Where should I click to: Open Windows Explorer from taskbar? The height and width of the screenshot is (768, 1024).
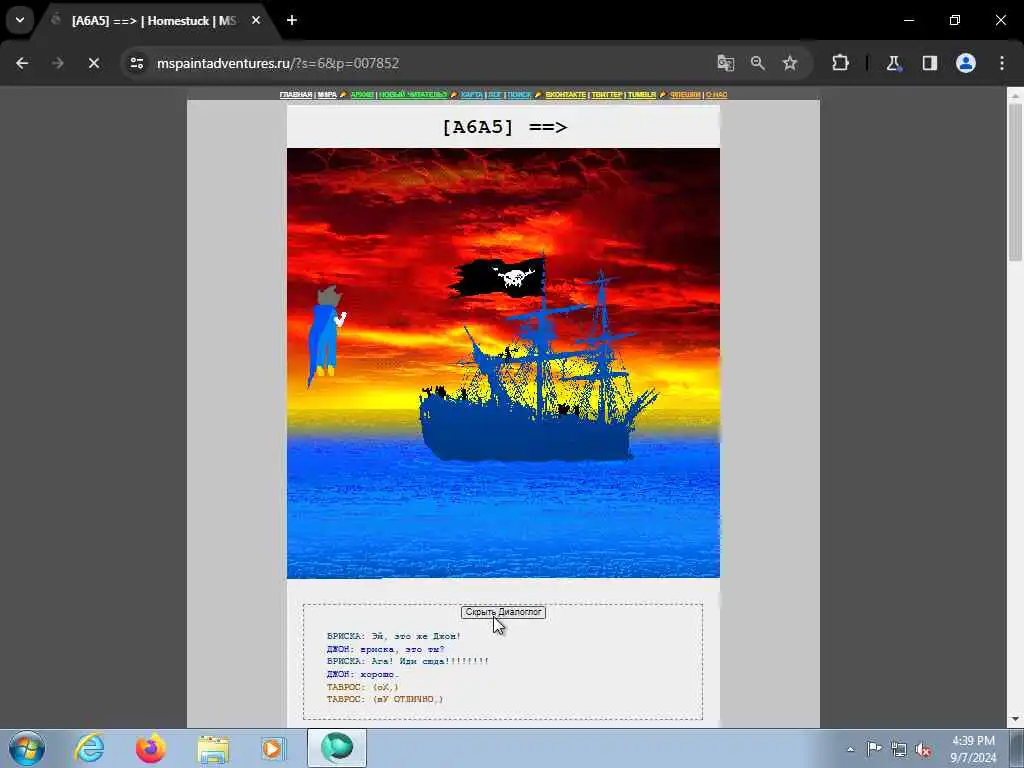213,748
